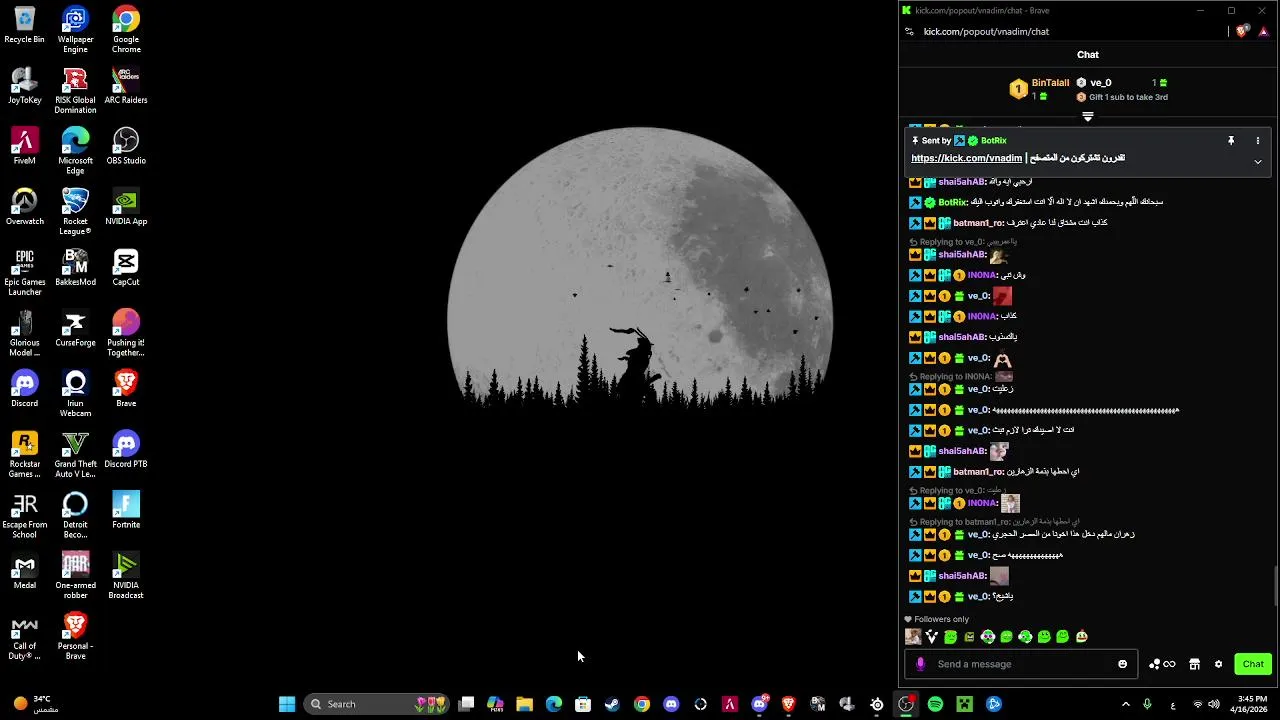Open ARC Raiders desktop icon
Image resolution: width=1280 pixels, height=720 pixels.
click(126, 86)
